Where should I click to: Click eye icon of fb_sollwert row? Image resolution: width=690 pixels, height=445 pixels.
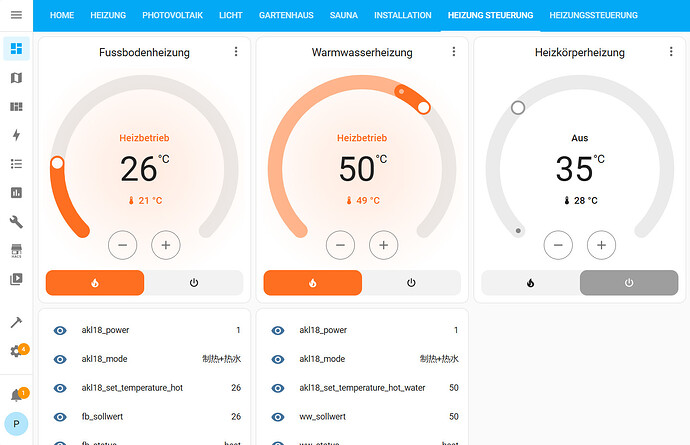[x=60, y=417]
